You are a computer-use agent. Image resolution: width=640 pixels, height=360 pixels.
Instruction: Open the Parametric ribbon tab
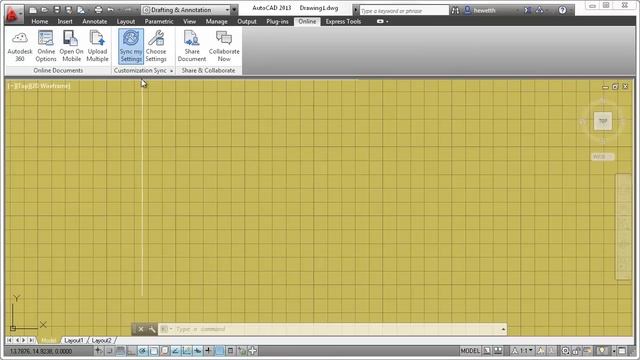tap(159, 21)
